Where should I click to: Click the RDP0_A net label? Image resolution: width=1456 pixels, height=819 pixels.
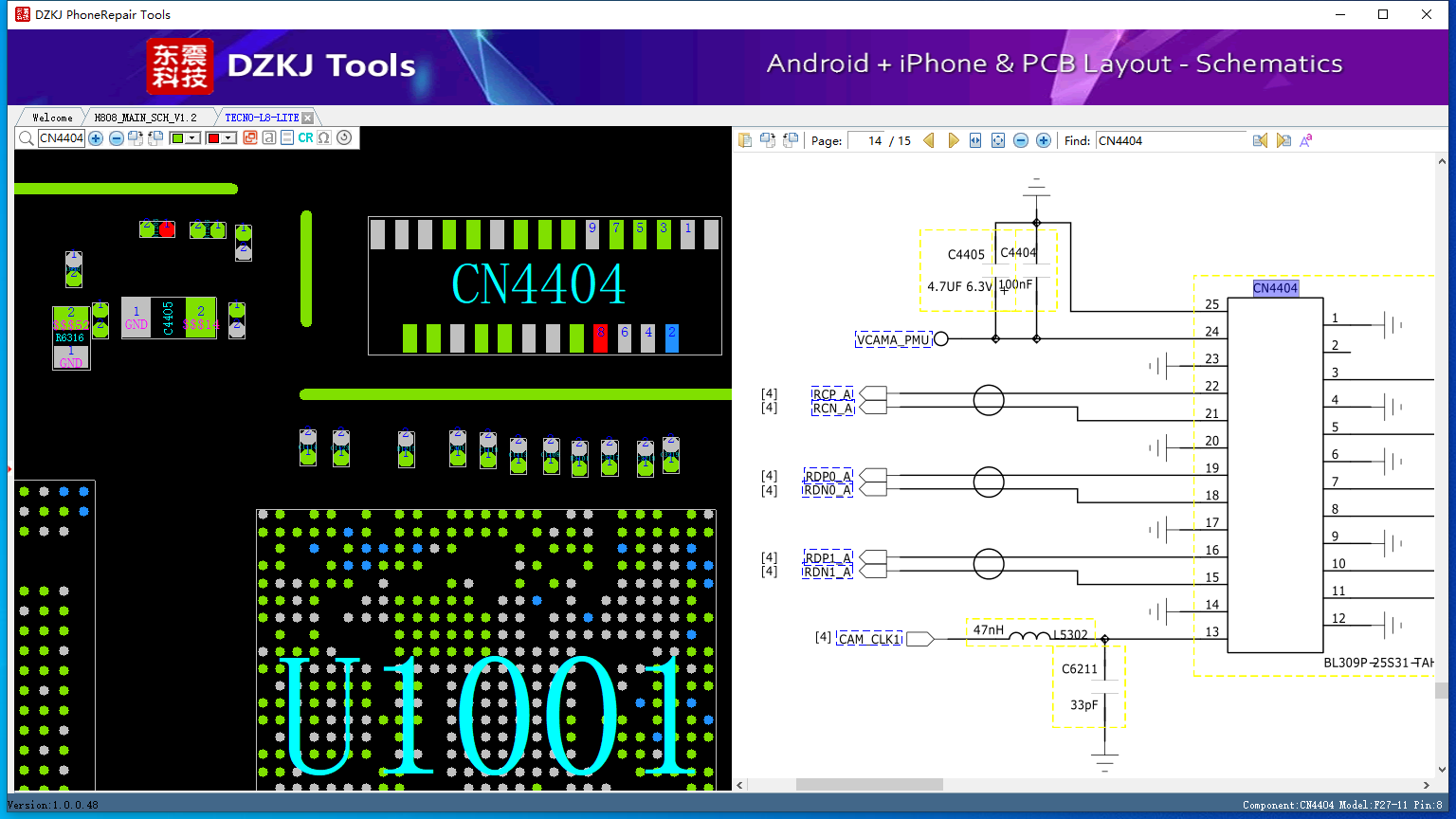828,476
